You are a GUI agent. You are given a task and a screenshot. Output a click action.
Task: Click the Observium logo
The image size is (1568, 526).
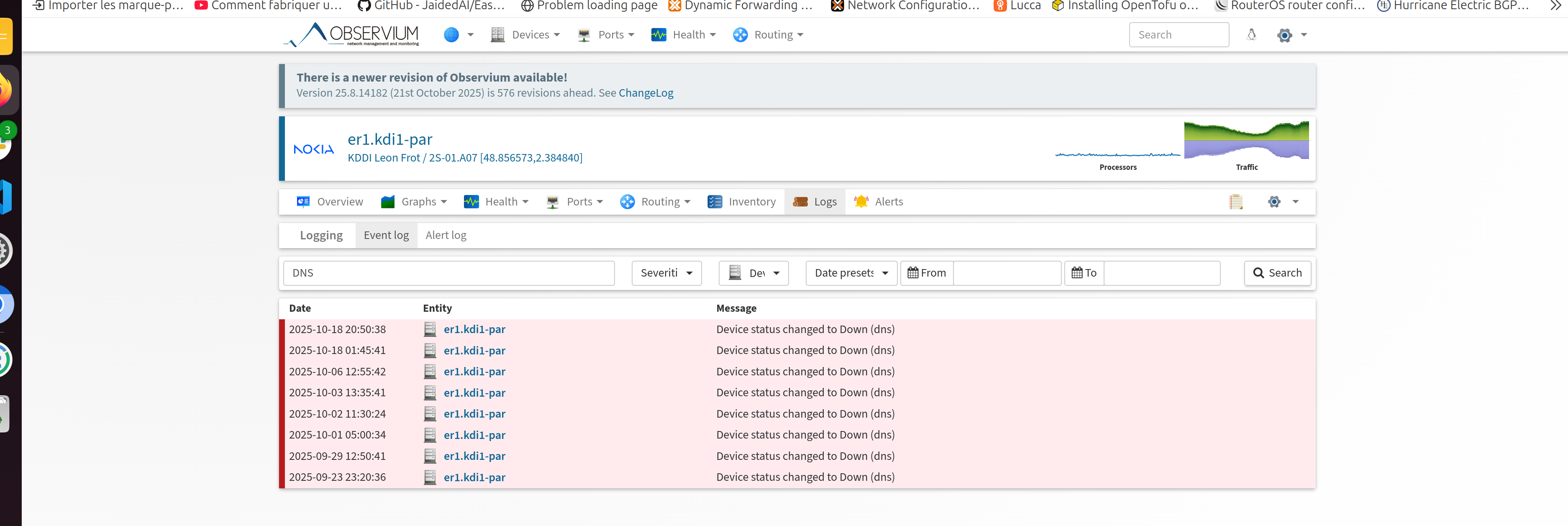pos(352,35)
